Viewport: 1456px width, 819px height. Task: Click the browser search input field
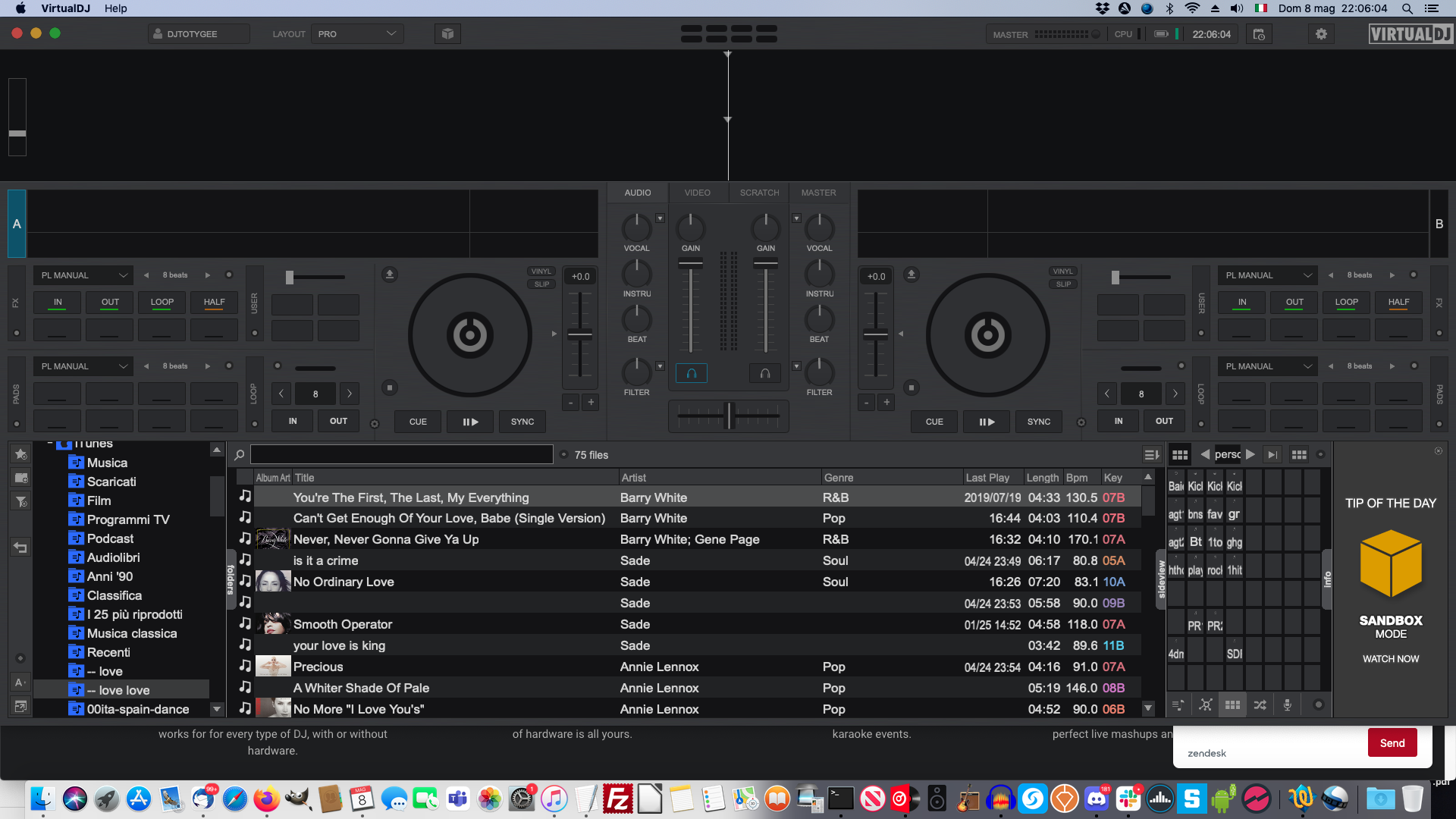point(402,454)
